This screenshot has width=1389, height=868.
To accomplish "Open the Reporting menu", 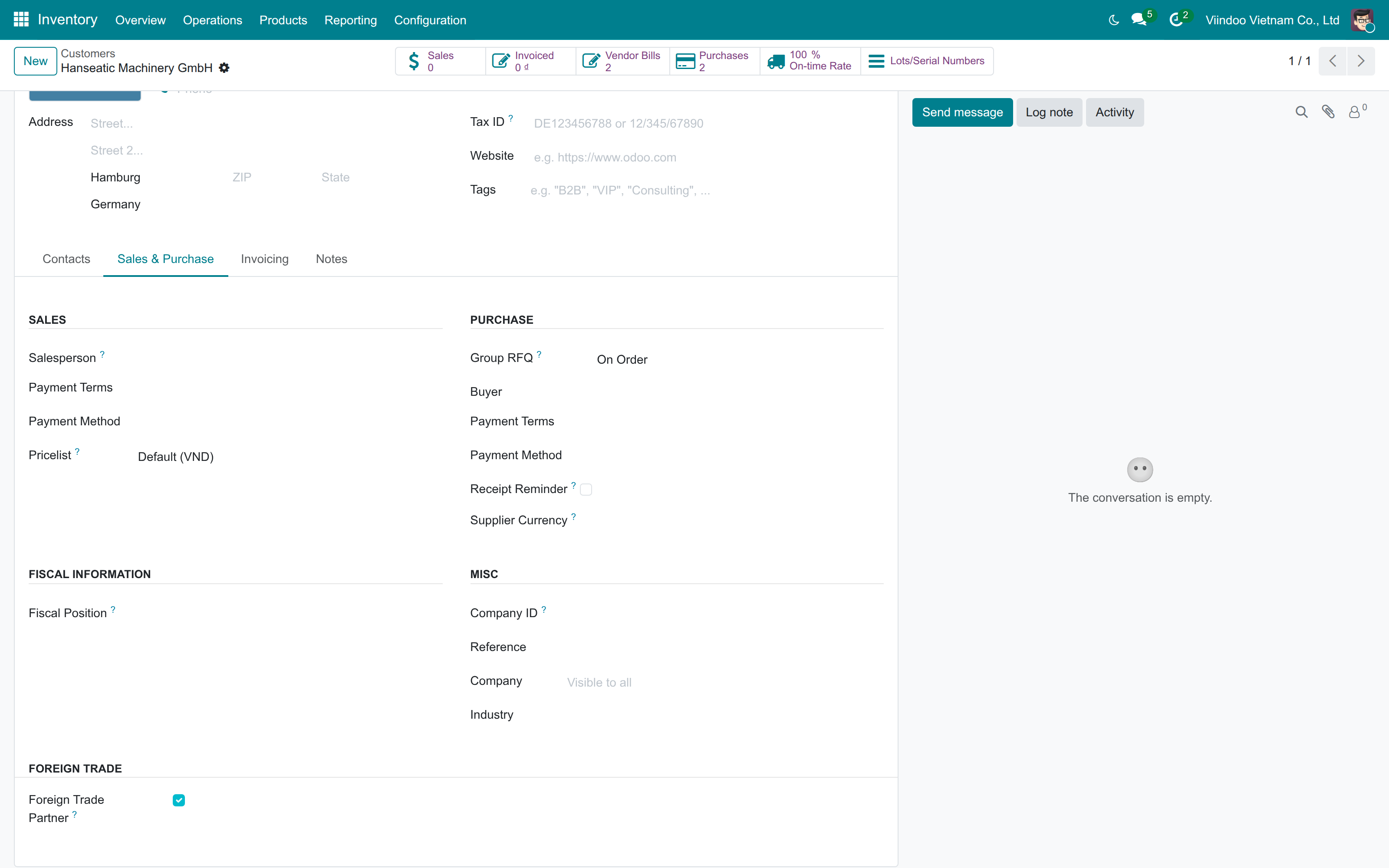I will (x=351, y=20).
